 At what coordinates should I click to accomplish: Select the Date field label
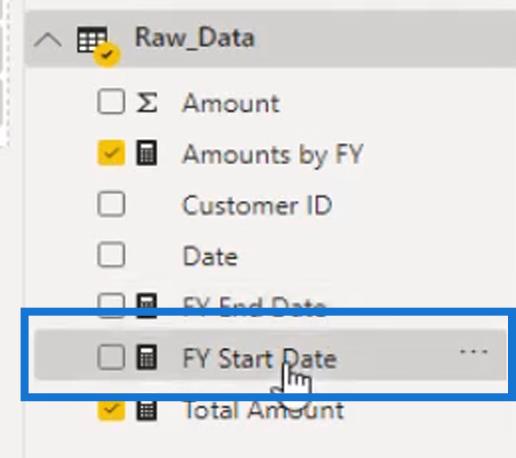[210, 256]
